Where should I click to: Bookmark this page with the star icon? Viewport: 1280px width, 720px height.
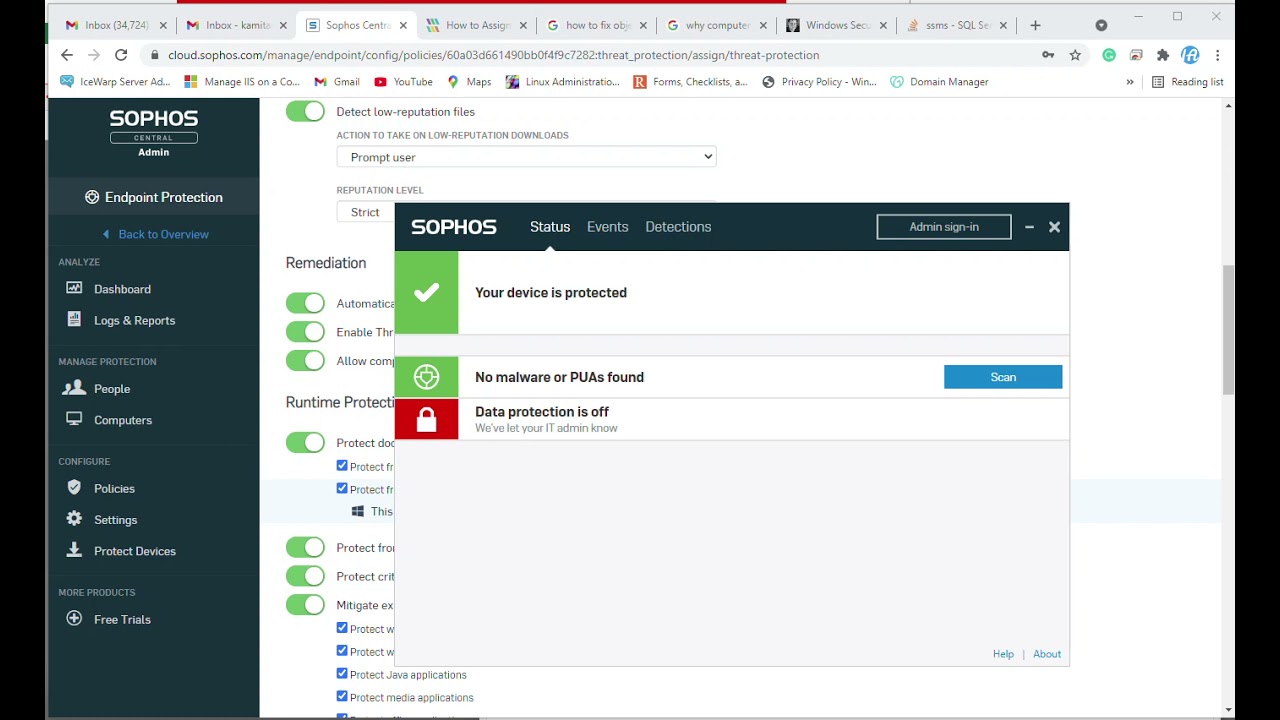click(1075, 55)
